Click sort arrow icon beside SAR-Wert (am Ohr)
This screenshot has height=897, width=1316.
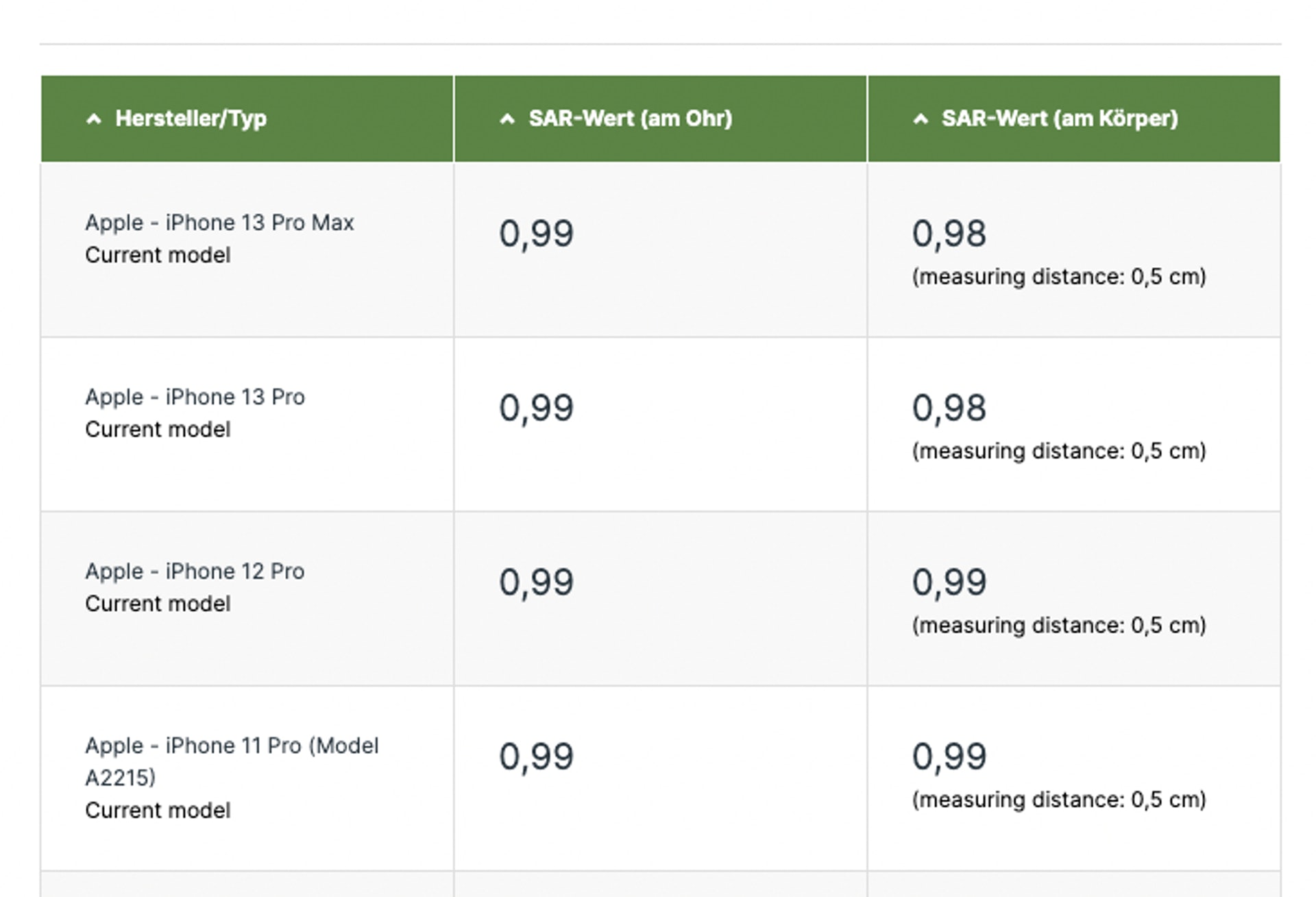pyautogui.click(x=507, y=119)
